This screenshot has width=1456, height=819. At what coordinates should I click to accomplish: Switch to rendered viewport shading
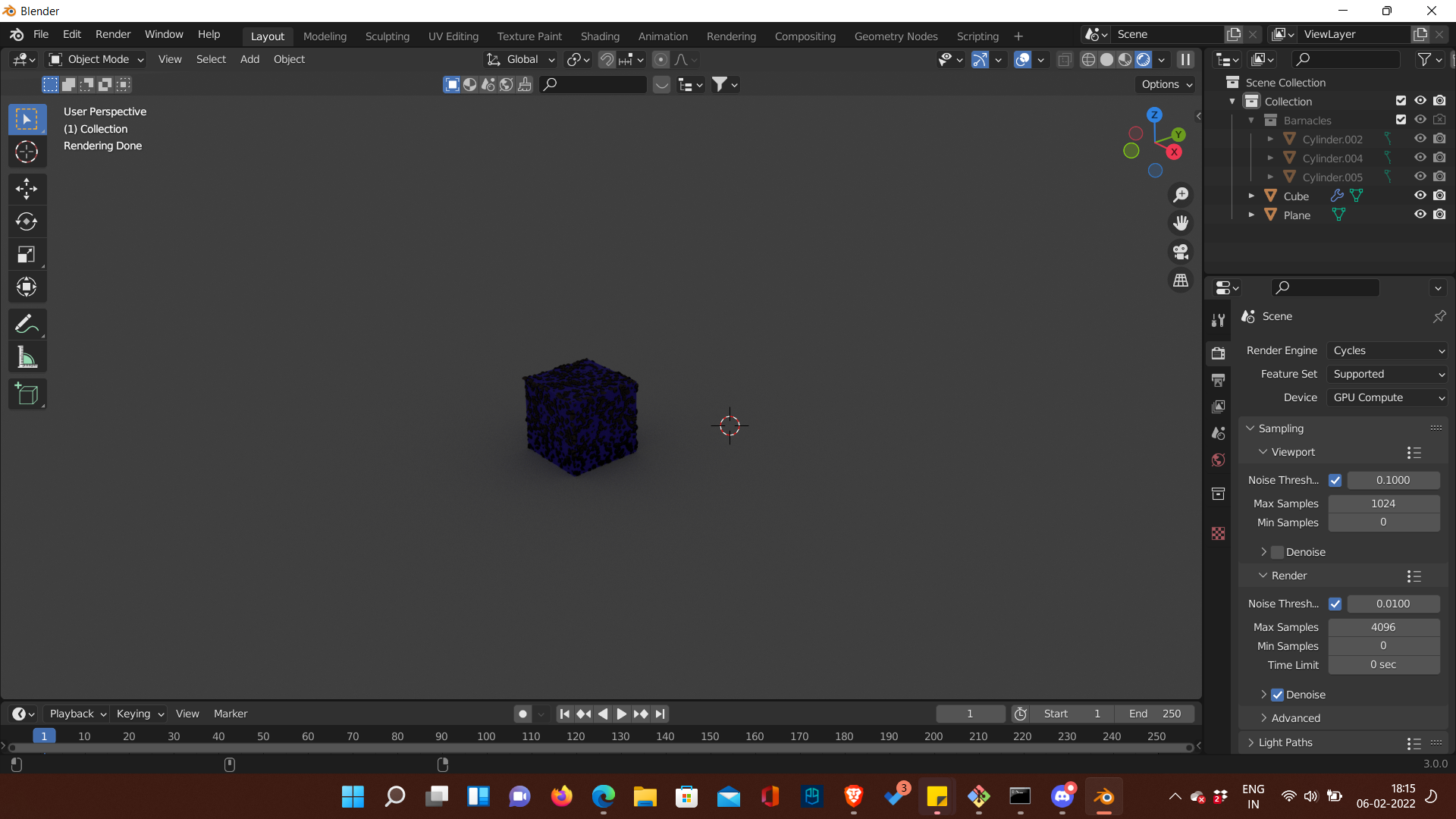[1144, 60]
